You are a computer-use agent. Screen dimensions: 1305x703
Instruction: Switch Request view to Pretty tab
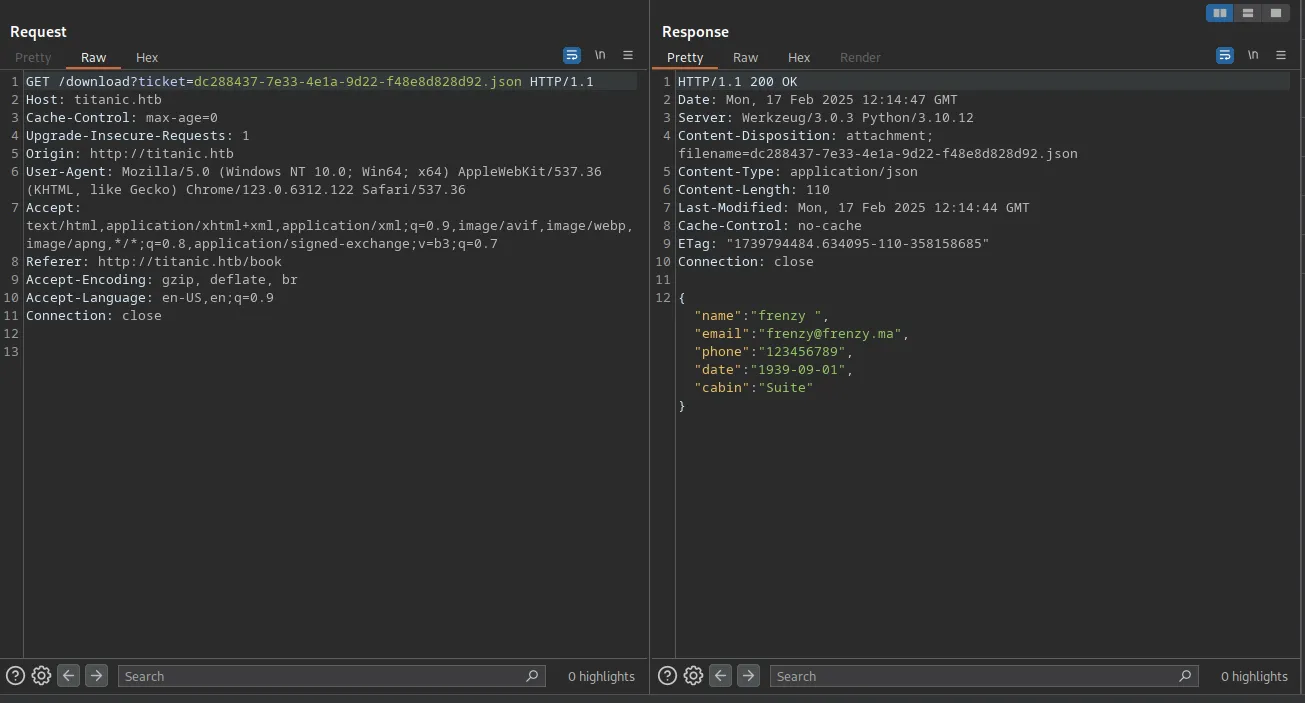pyautogui.click(x=33, y=57)
